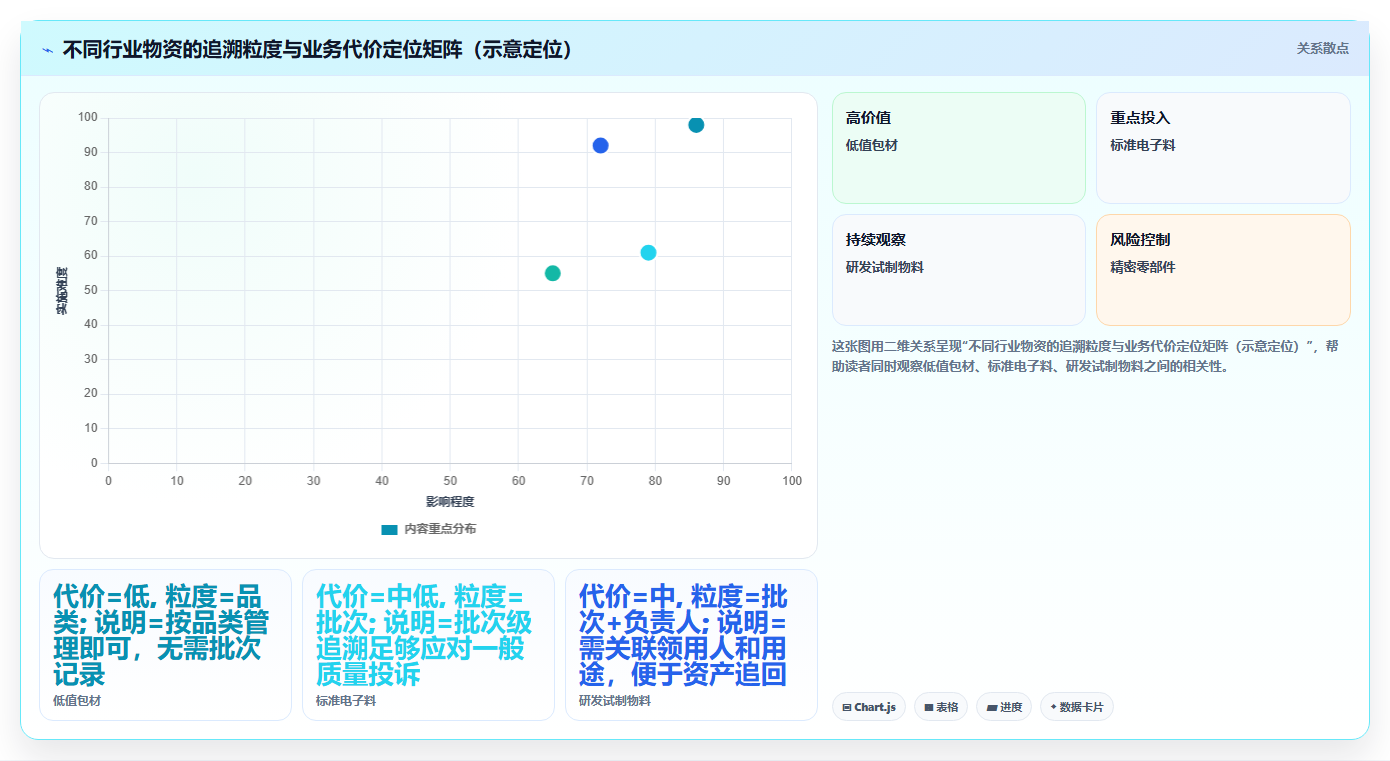Click the 进度 tag chip

pyautogui.click(x=1004, y=707)
